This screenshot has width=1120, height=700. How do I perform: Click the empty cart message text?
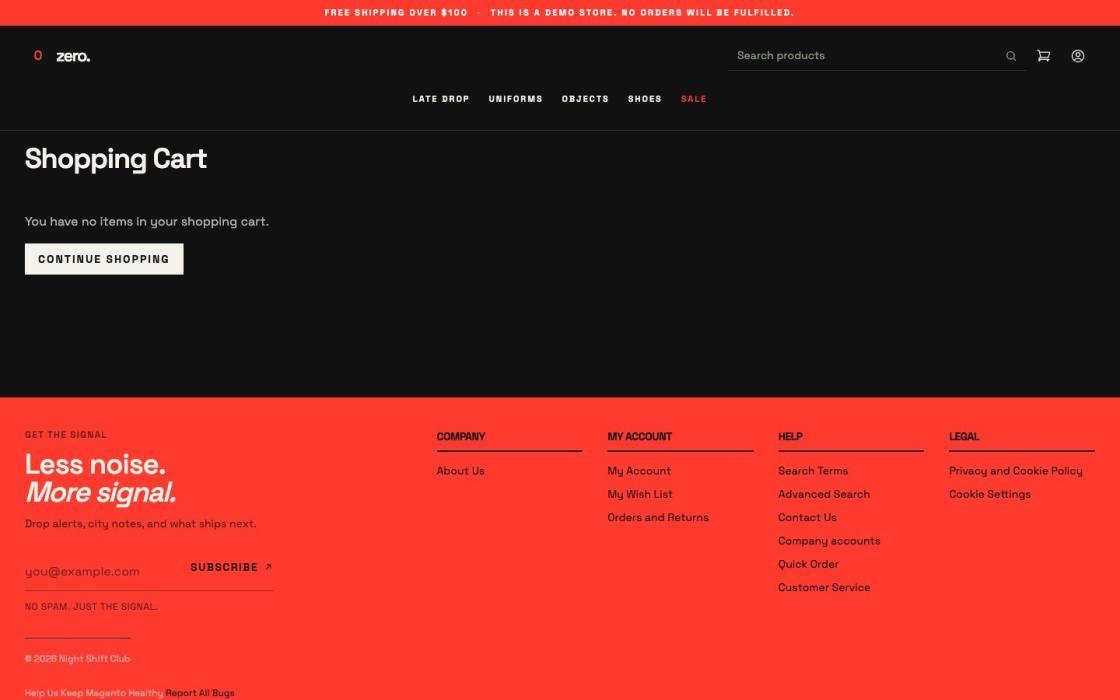[x=147, y=221]
